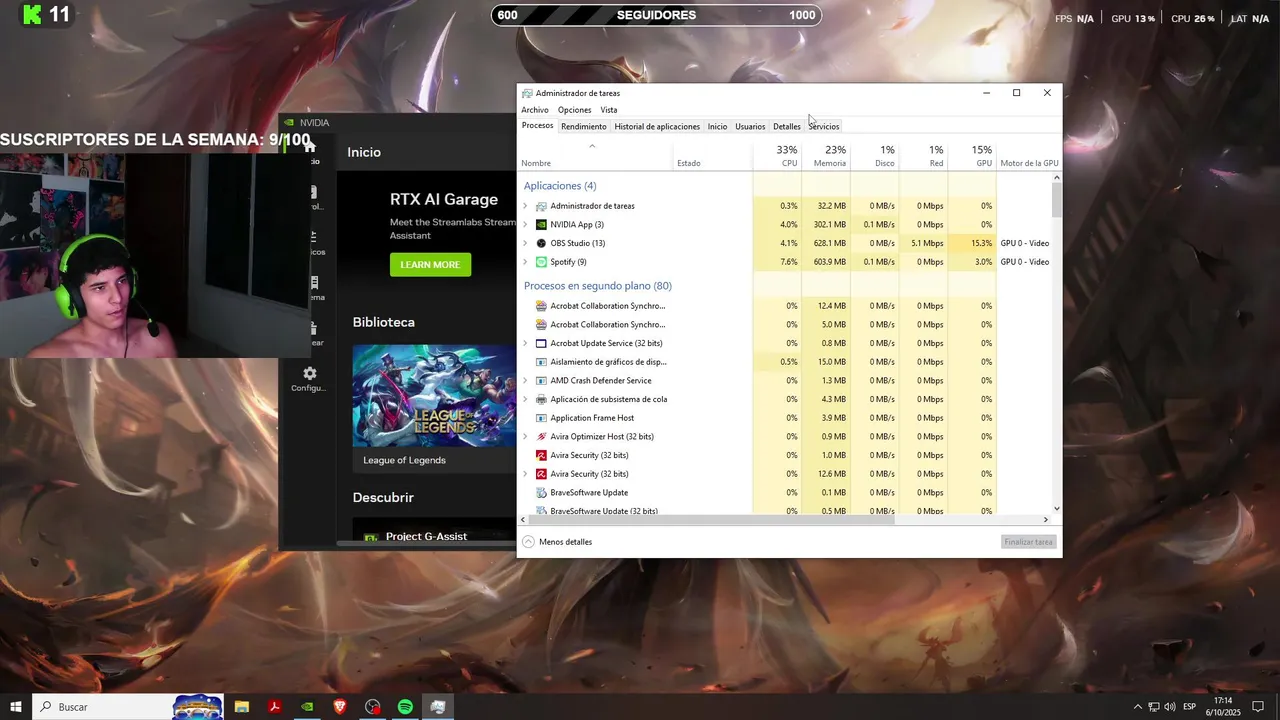Open Windows Start menu
This screenshot has height=720, width=1280.
pyautogui.click(x=15, y=707)
